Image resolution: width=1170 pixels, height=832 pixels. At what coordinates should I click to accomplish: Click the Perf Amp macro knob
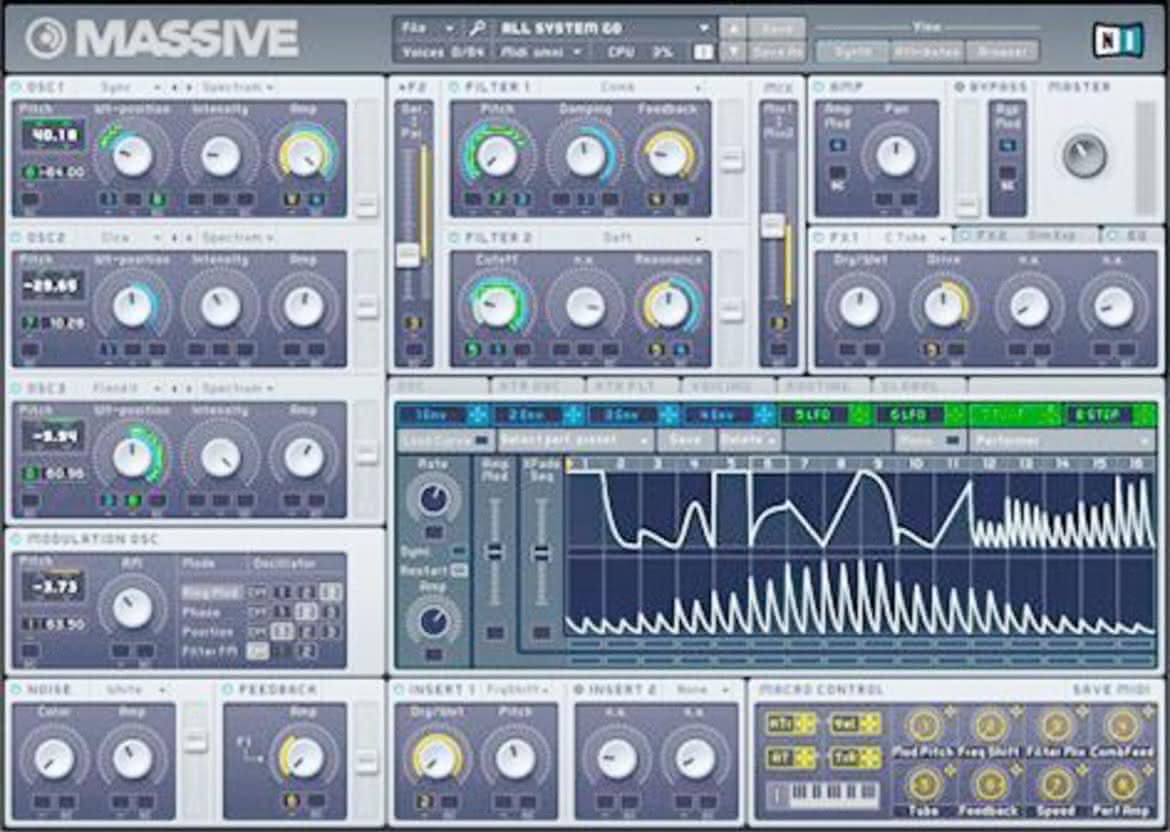click(1121, 785)
